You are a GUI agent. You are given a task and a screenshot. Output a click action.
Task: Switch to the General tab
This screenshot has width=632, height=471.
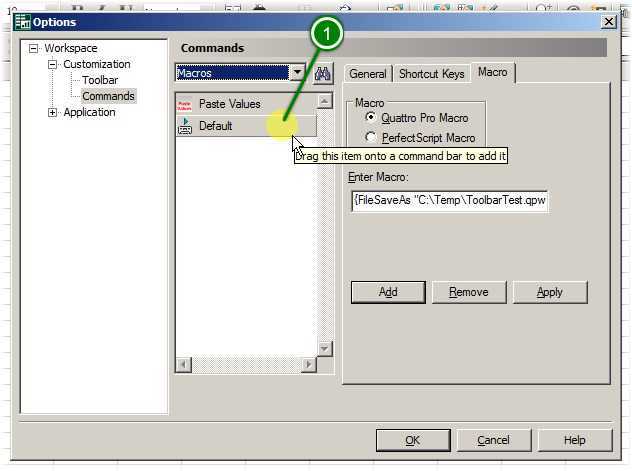coord(367,74)
